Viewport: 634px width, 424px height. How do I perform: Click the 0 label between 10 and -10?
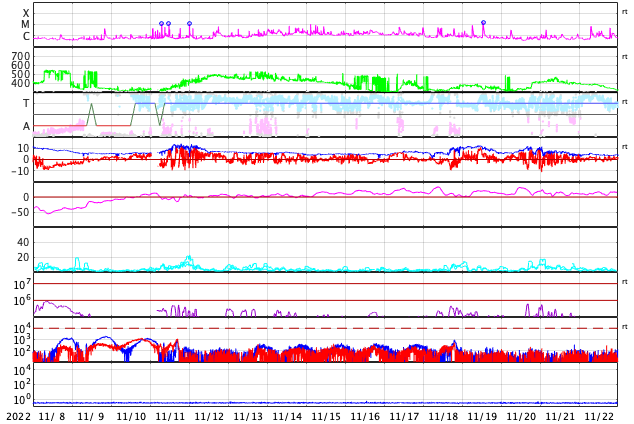tap(27, 160)
